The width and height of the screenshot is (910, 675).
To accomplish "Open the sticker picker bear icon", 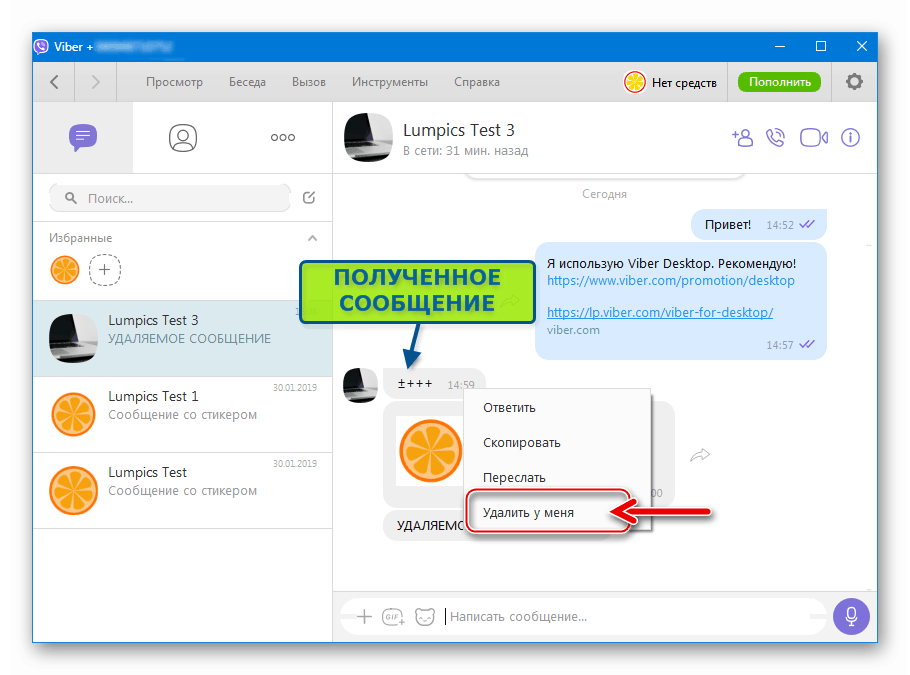I will tap(425, 616).
